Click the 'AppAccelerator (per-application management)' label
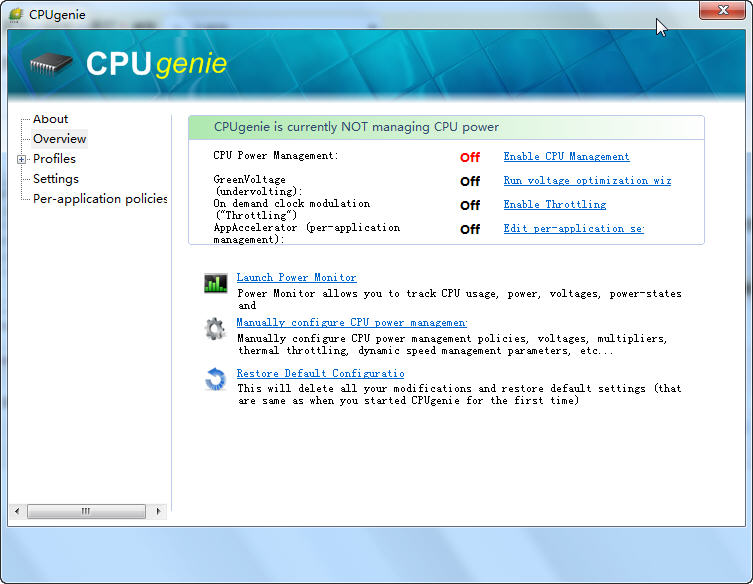The height and width of the screenshot is (584, 753). [x=306, y=233]
